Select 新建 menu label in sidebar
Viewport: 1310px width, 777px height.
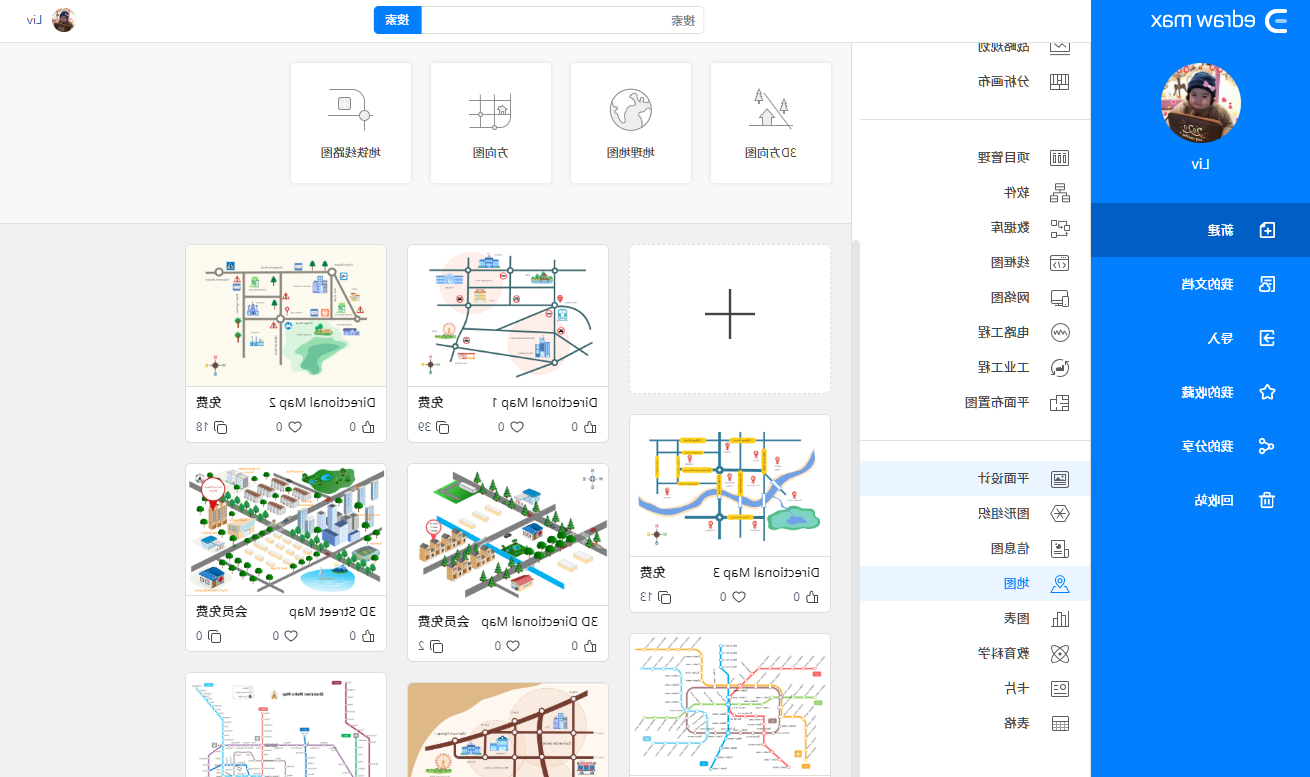coord(1220,230)
